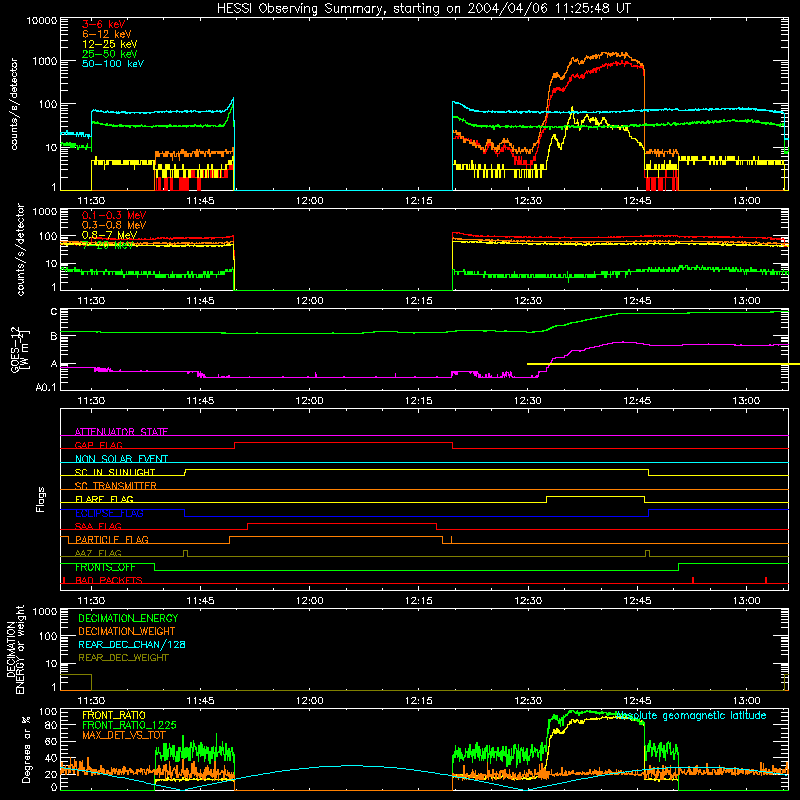The height and width of the screenshot is (800, 800).
Task: Select the FRONTS_OFF flag label
Action: (105, 567)
